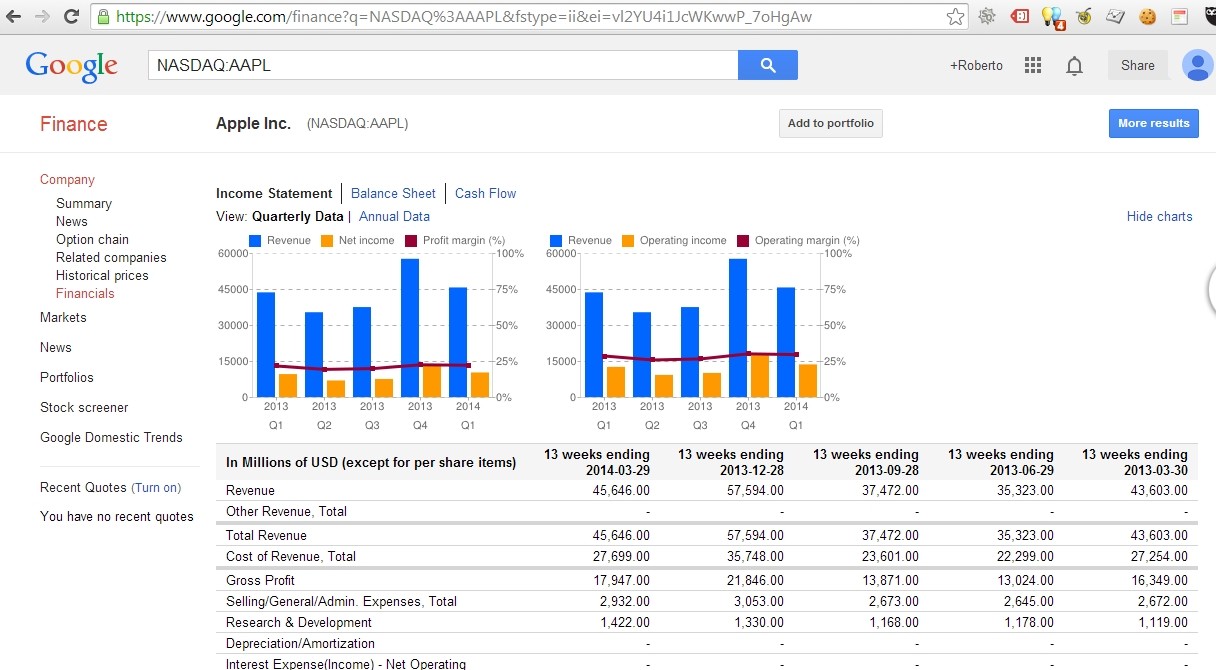Click Add to portfolio button
This screenshot has width=1216, height=670.
[x=830, y=123]
